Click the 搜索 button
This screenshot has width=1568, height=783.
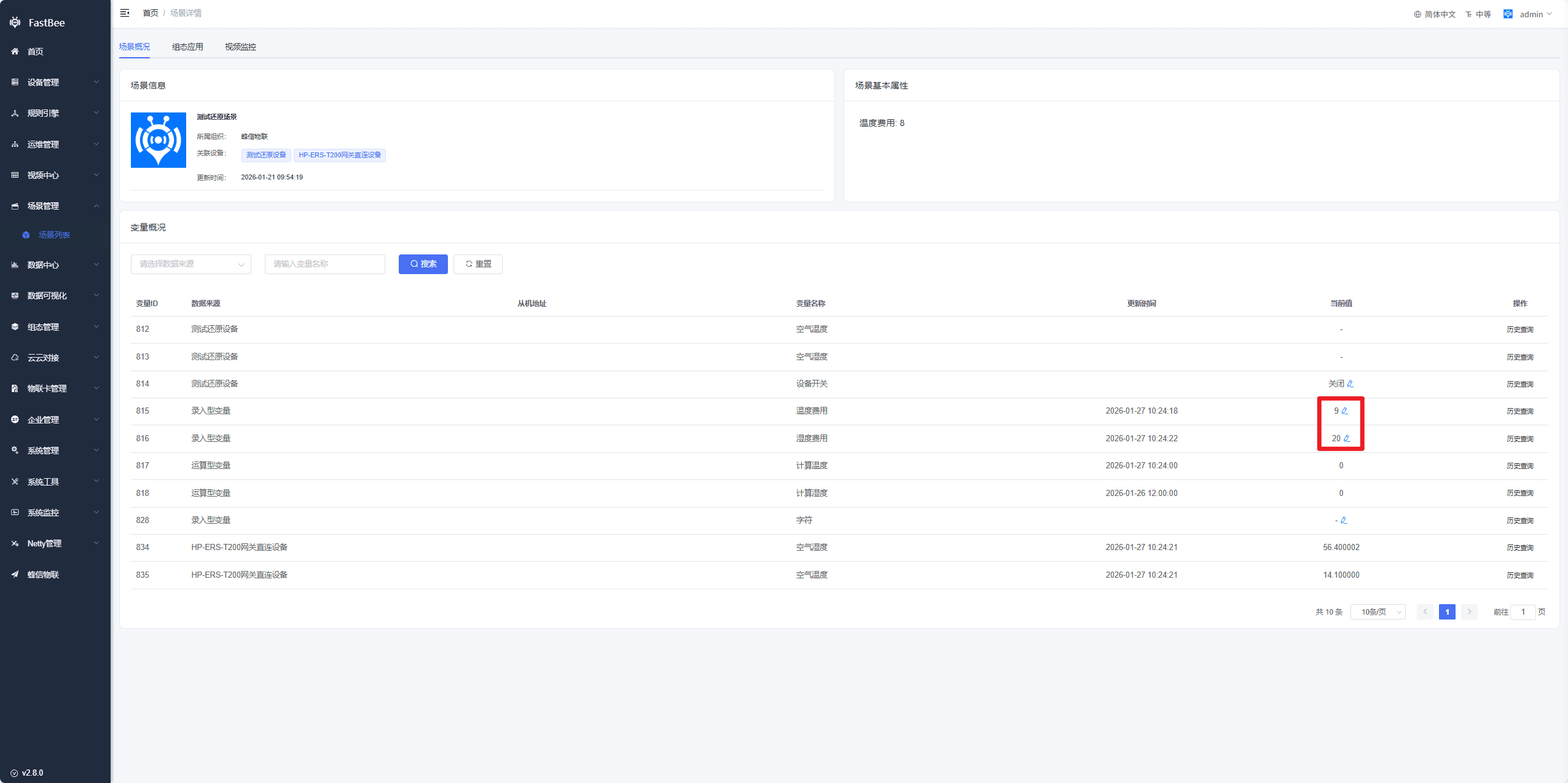423,264
